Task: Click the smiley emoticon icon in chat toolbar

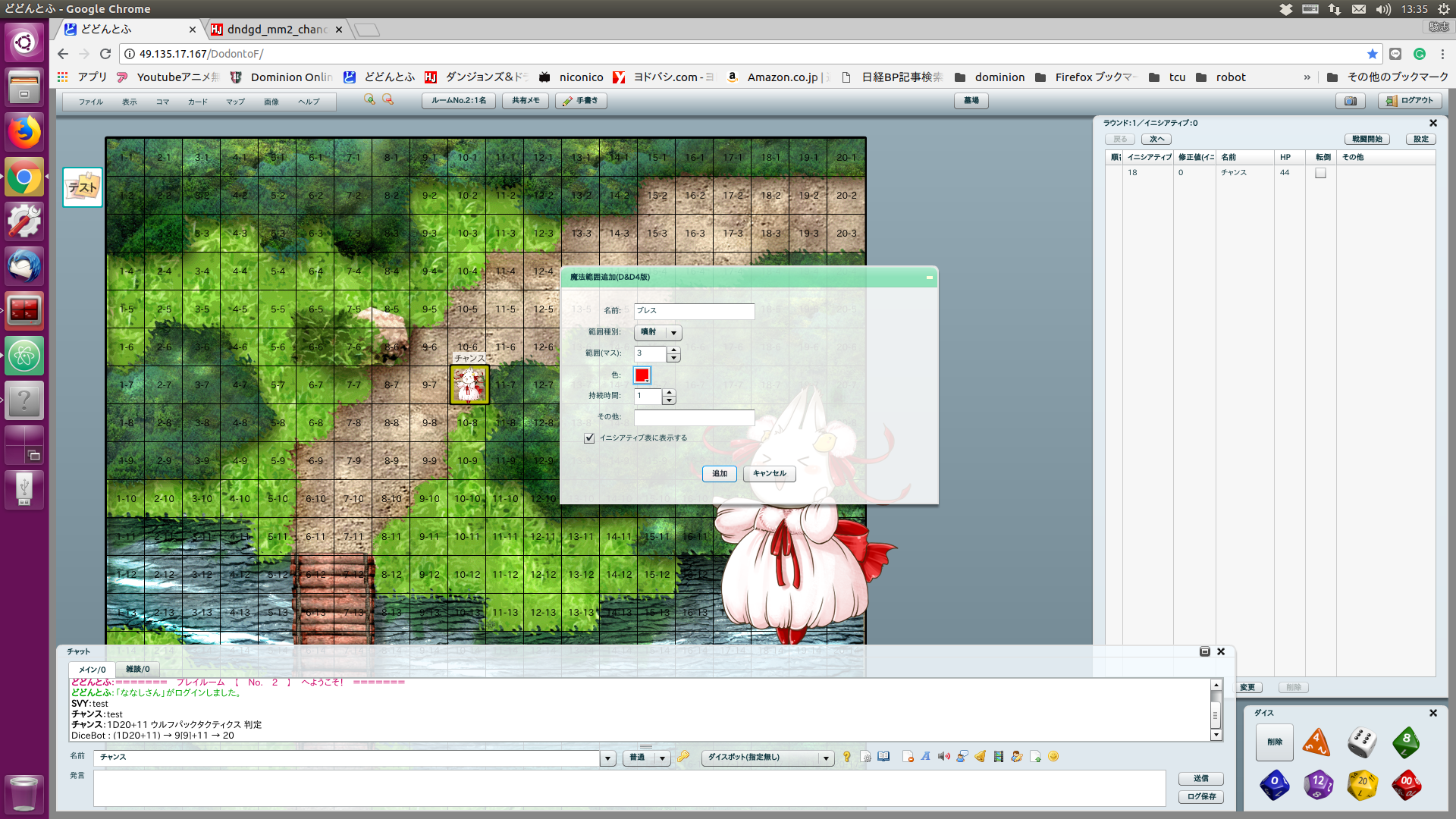Action: (1053, 757)
